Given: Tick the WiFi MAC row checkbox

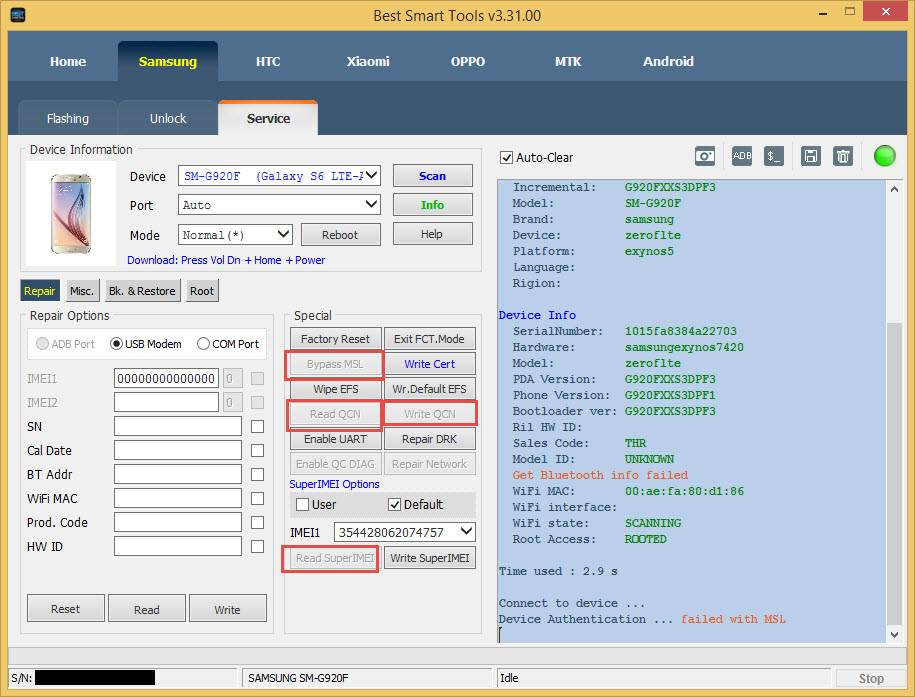Looking at the screenshot, I should (x=257, y=499).
